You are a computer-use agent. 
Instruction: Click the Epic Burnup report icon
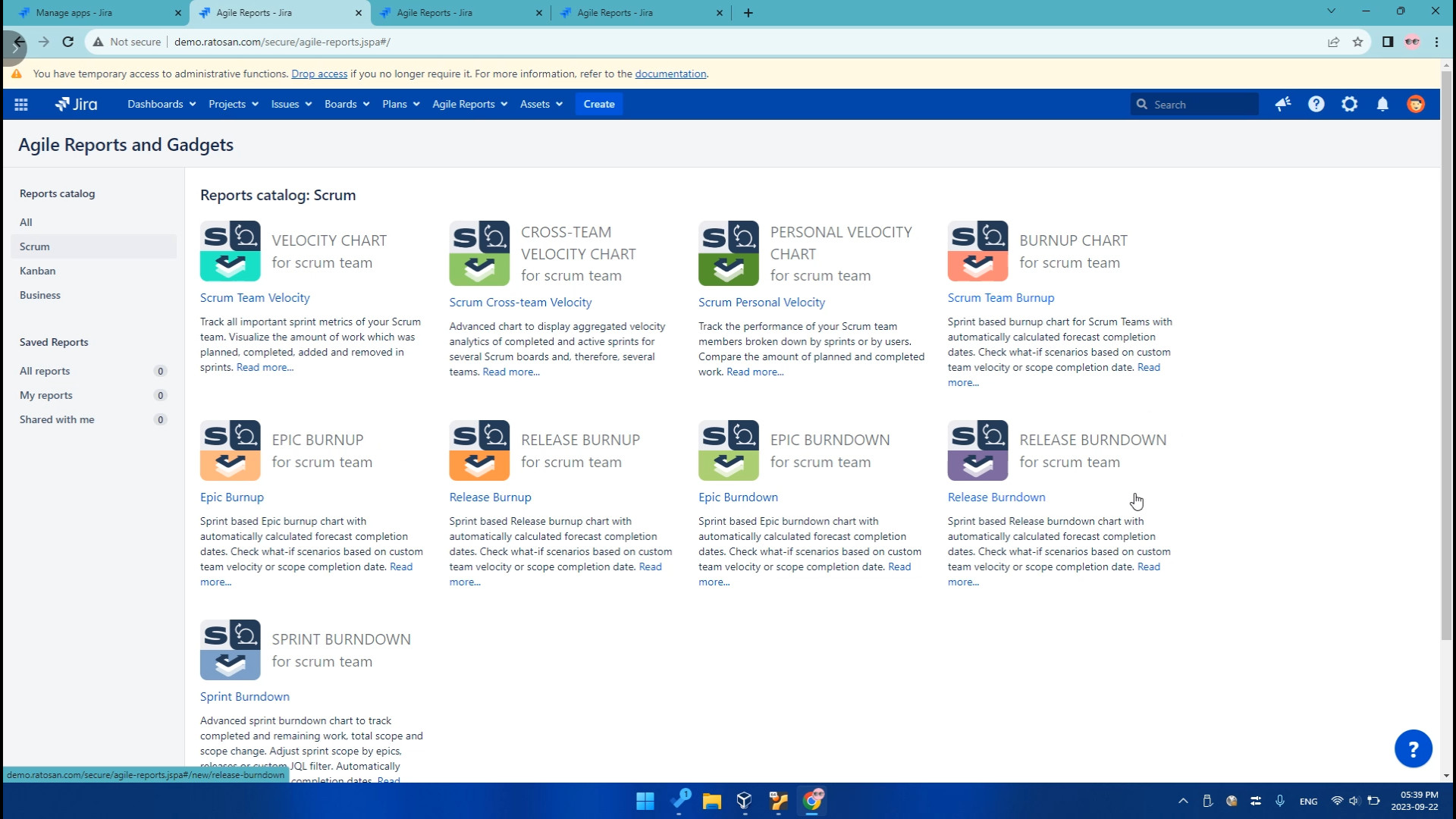(231, 450)
